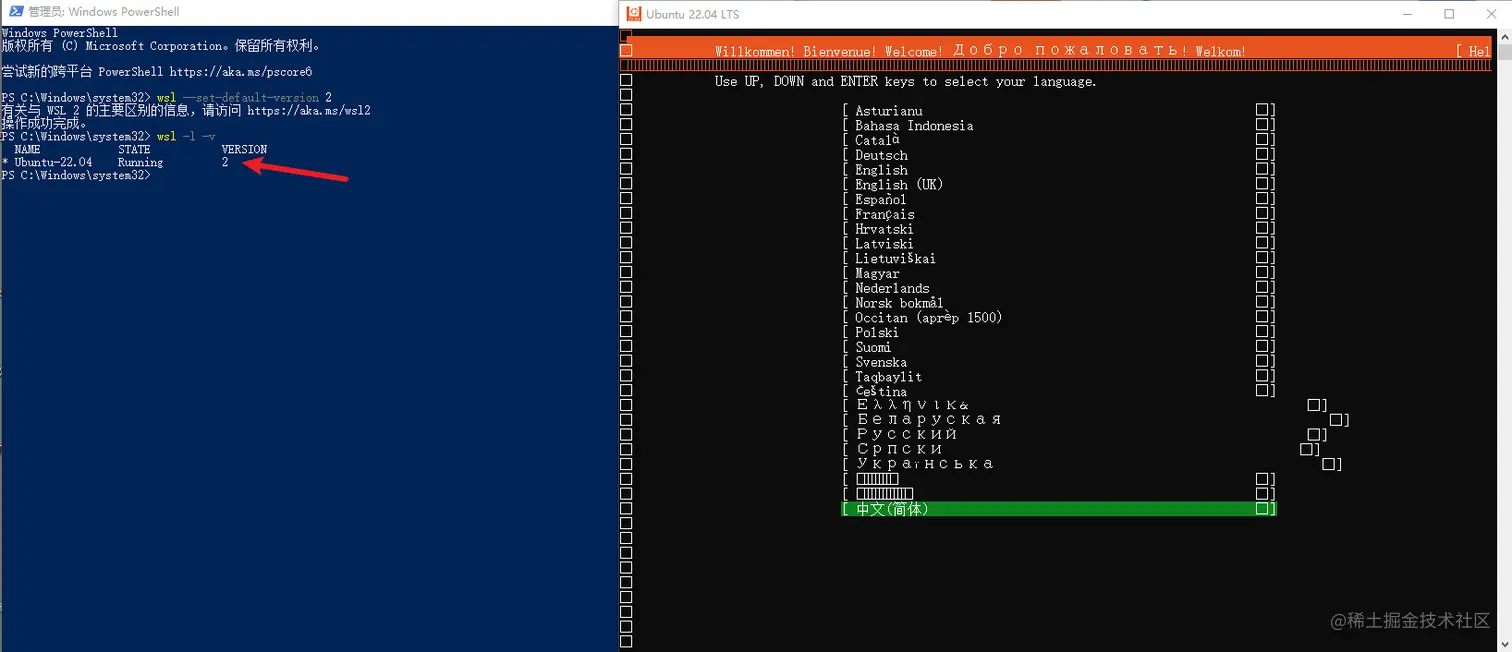Choose Català in the language list
The image size is (1512, 652).
tap(1059, 140)
